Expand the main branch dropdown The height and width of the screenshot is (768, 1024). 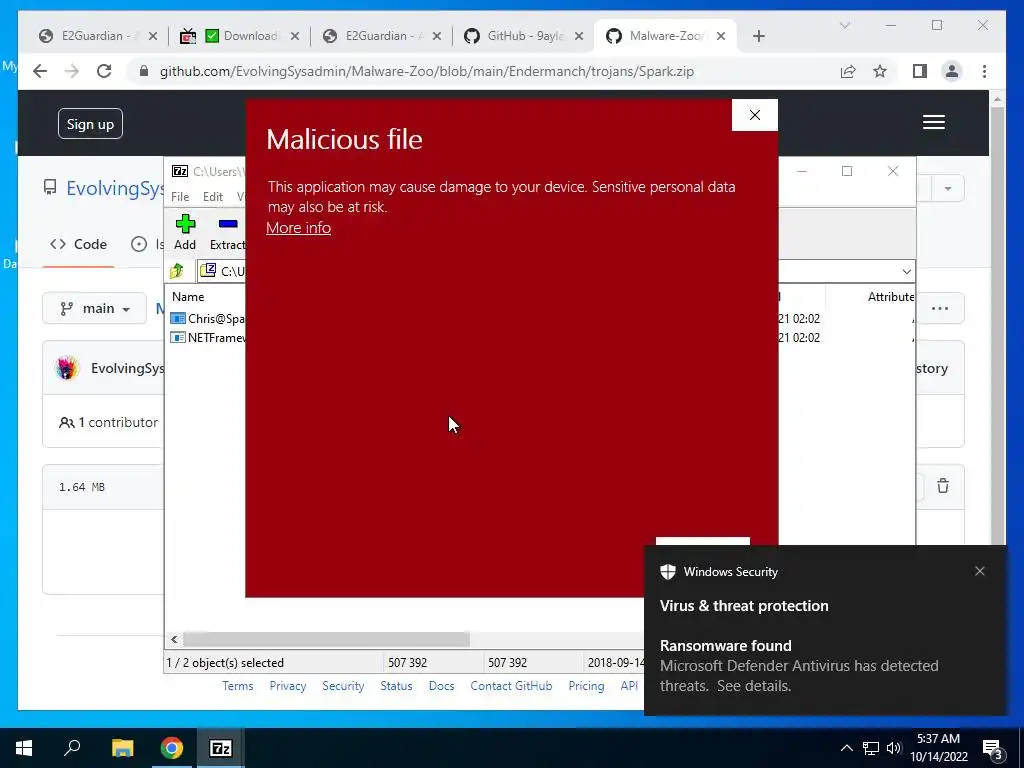point(95,308)
